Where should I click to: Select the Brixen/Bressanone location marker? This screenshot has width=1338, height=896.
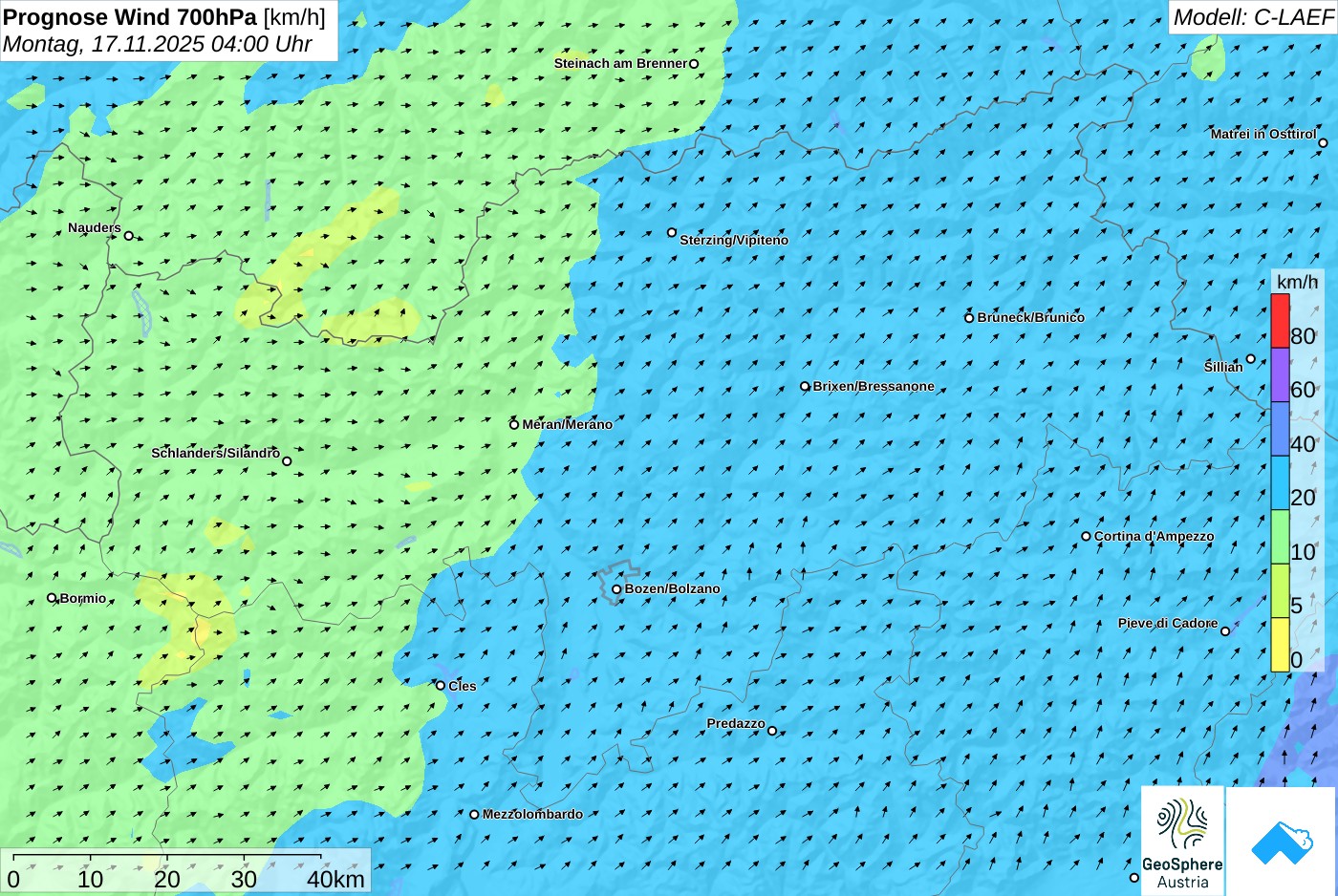click(805, 387)
